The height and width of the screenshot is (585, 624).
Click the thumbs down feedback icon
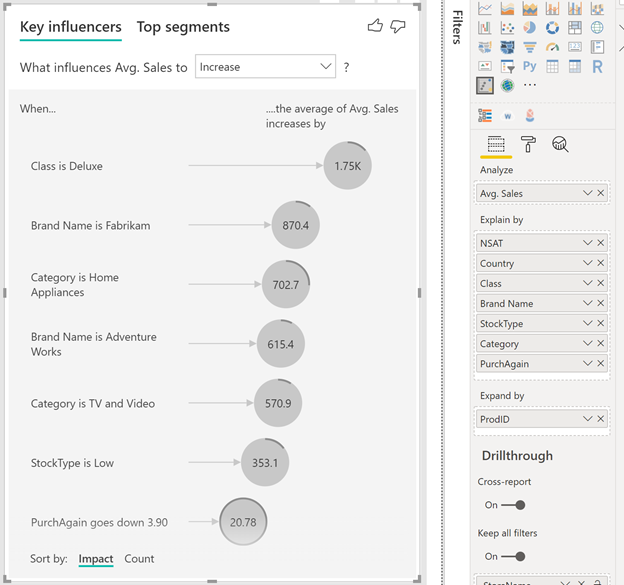coord(397,27)
